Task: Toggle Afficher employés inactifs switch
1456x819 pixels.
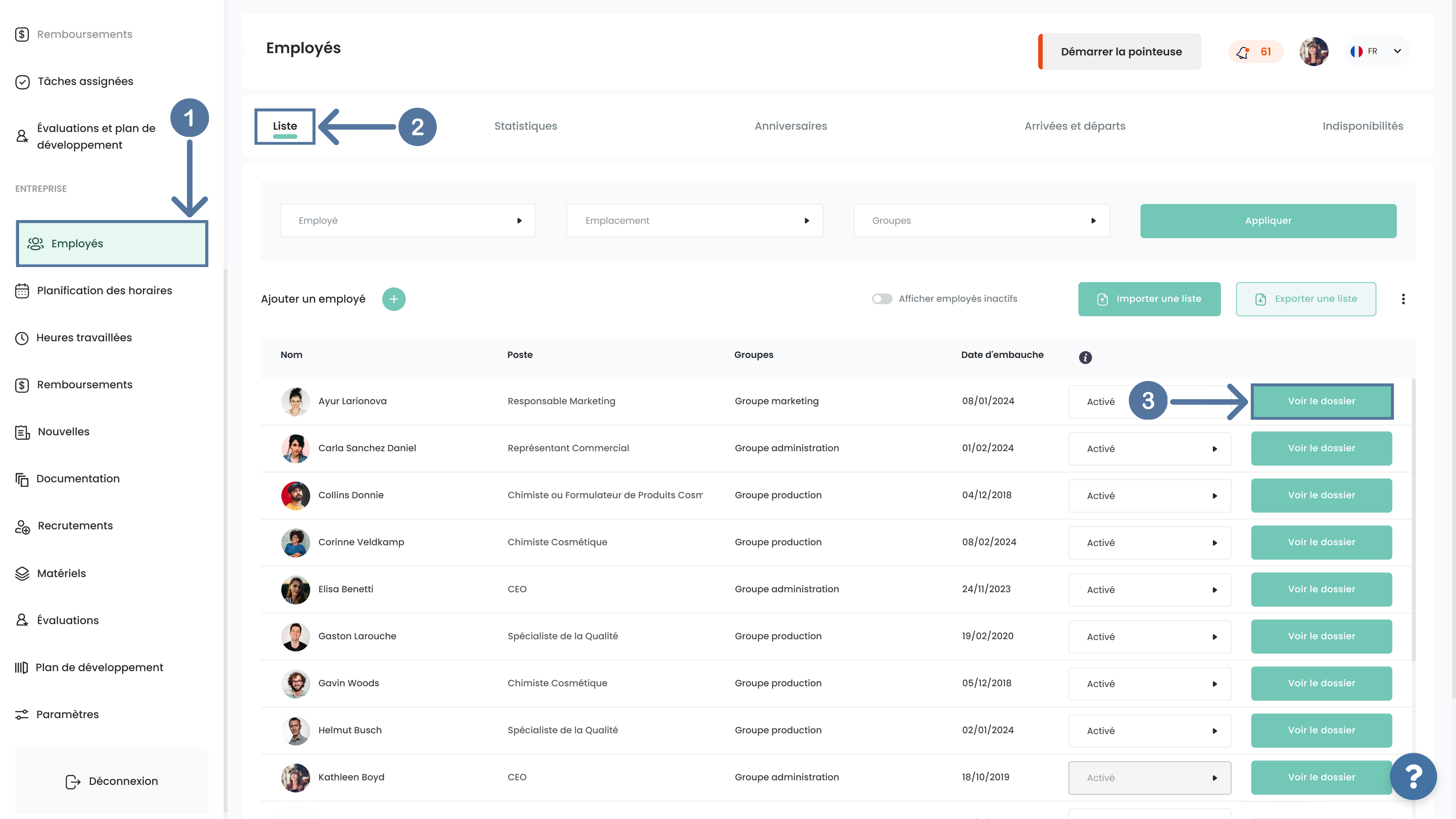Action: (x=882, y=299)
